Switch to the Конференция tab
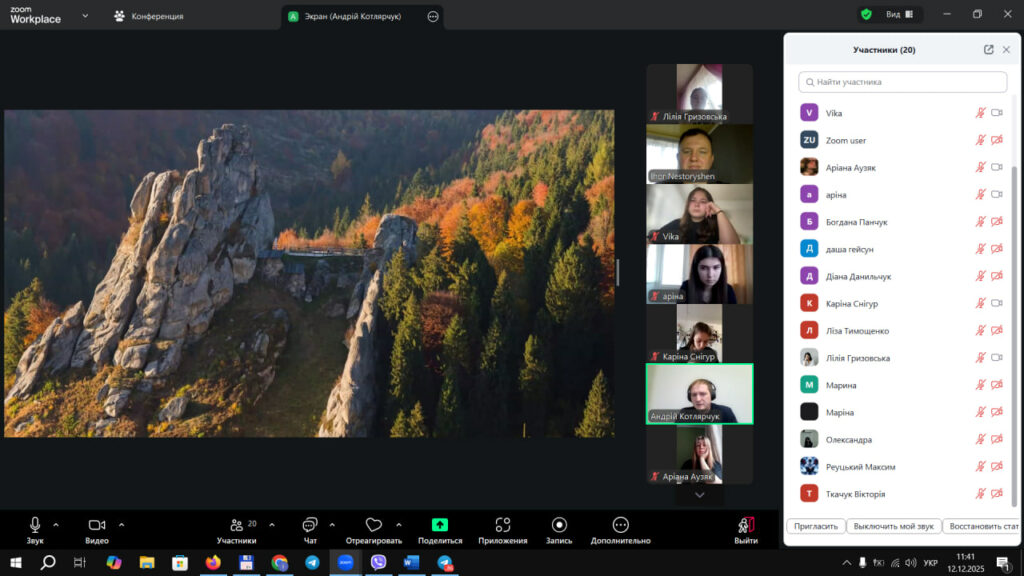This screenshot has height=576, width=1024. 148,16
